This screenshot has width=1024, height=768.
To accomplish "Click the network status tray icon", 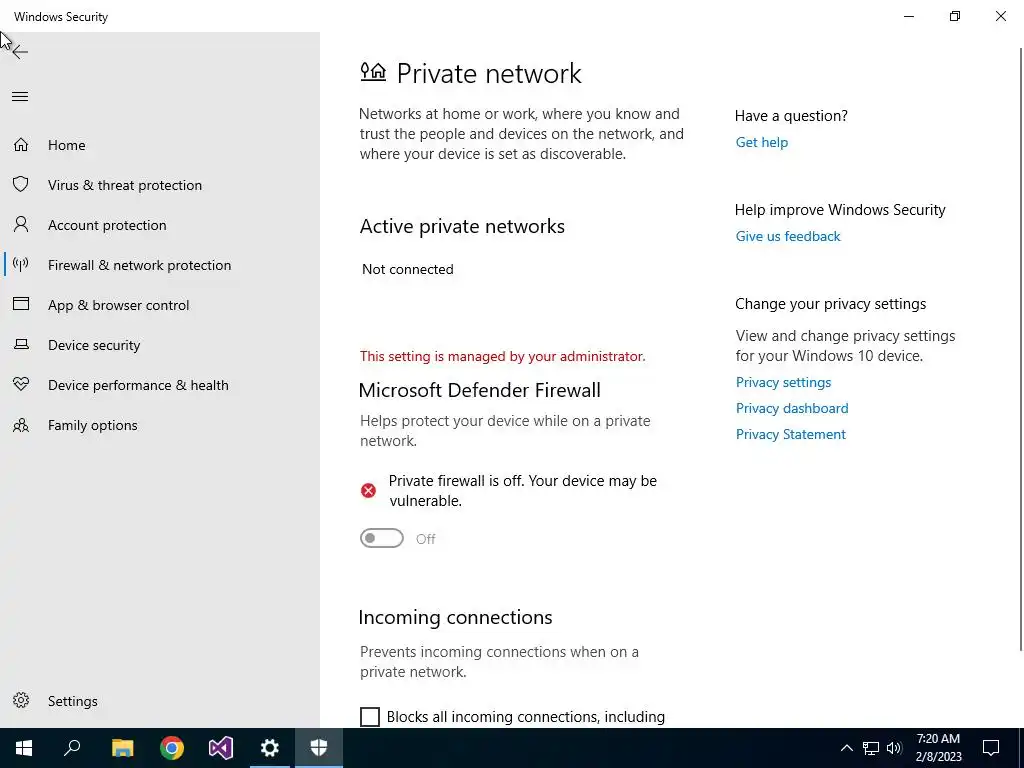I will 871,748.
